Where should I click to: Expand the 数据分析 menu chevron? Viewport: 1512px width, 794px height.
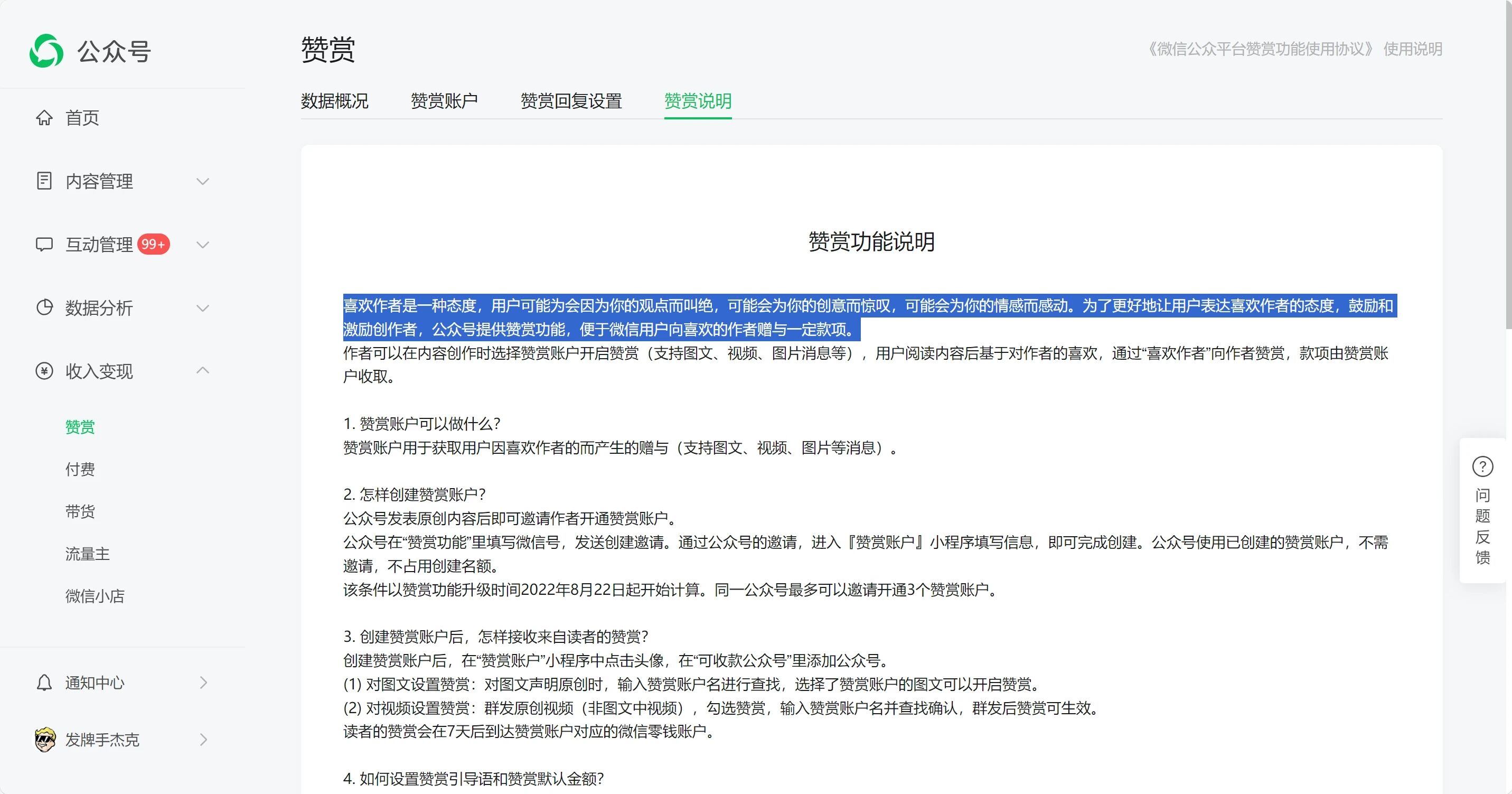[x=202, y=308]
